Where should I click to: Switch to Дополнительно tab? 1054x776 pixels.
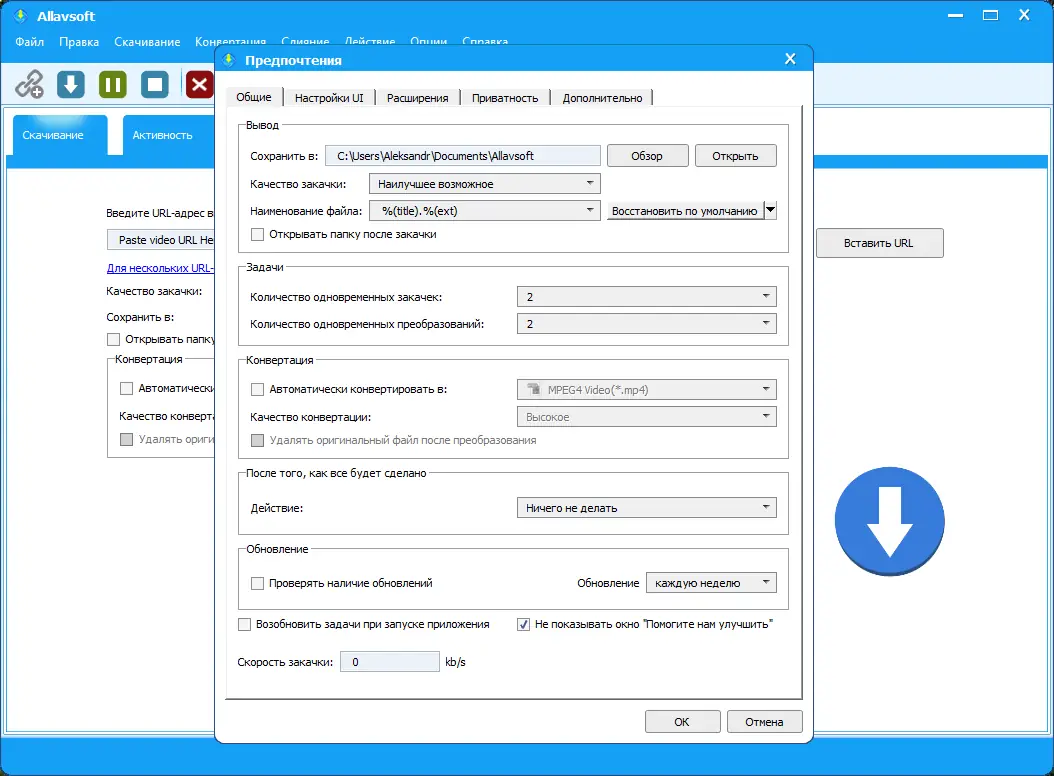(602, 98)
